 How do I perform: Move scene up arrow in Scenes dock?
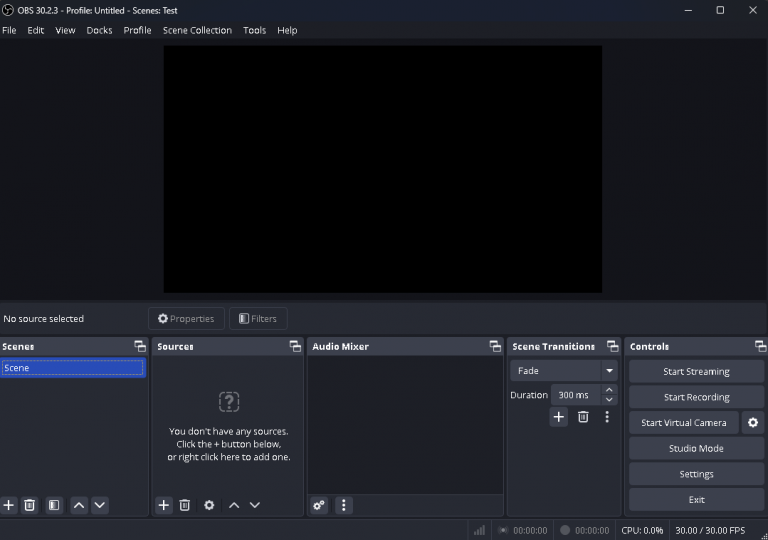coord(79,505)
